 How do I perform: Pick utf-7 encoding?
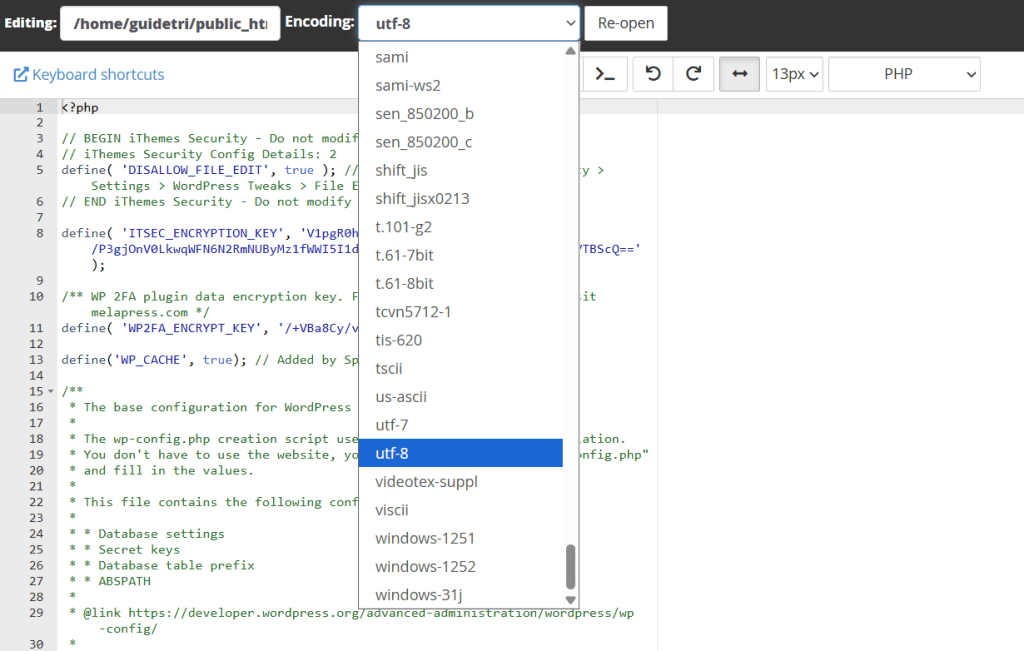460,425
